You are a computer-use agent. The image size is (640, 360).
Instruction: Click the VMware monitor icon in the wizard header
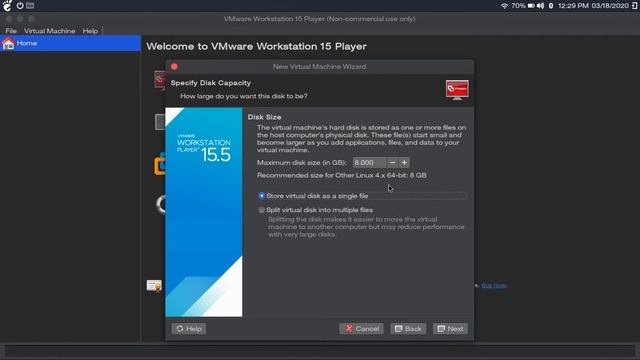point(457,90)
